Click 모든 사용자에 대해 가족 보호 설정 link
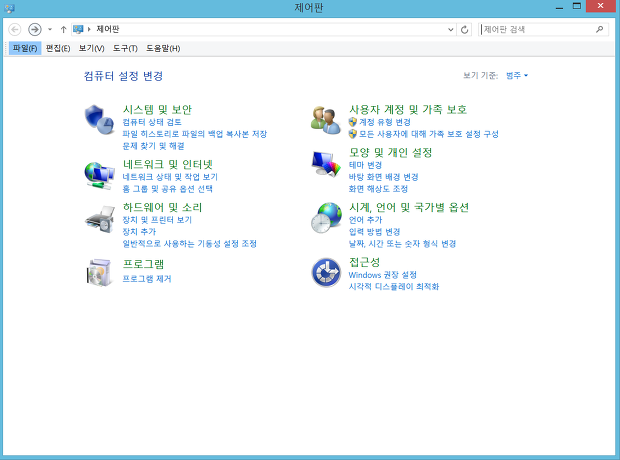Viewport: 620px width, 460px height. 429,134
